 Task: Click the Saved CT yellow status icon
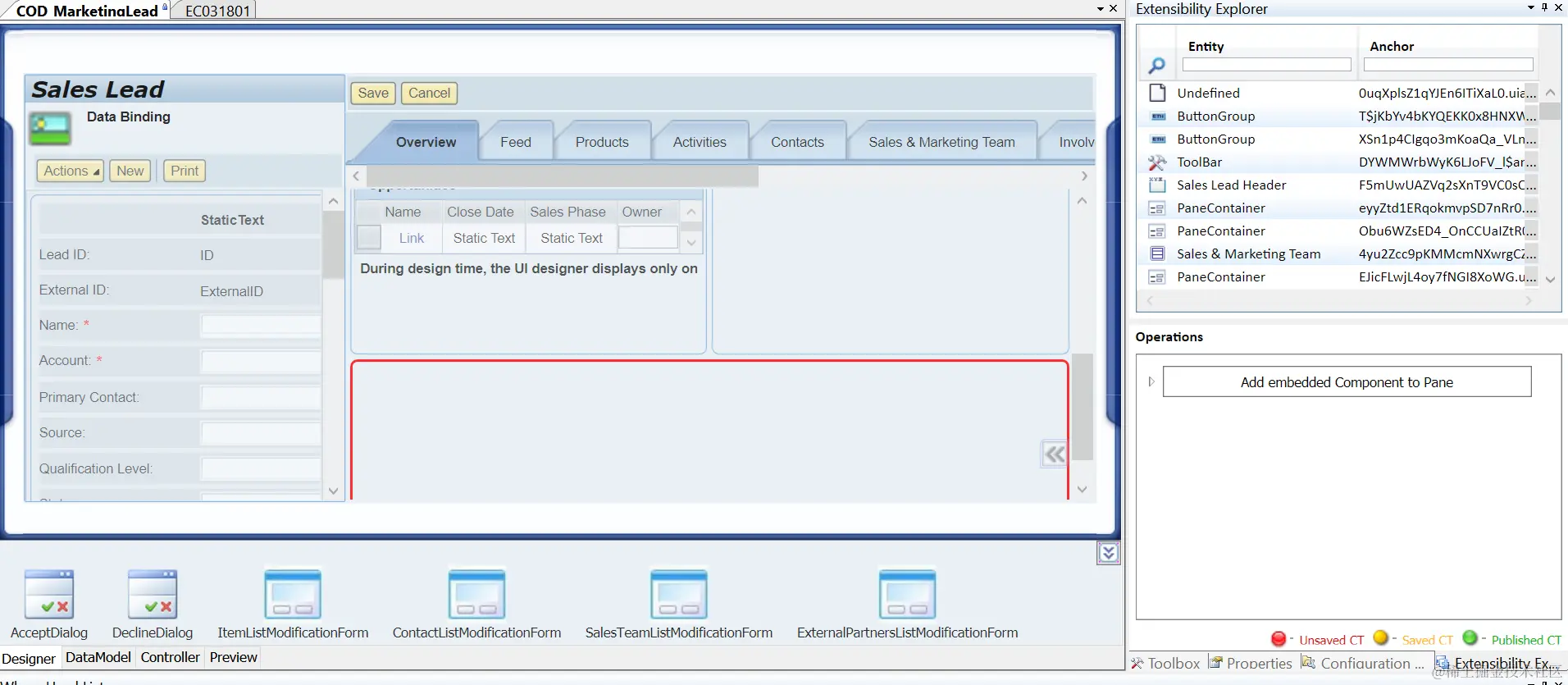click(1380, 637)
